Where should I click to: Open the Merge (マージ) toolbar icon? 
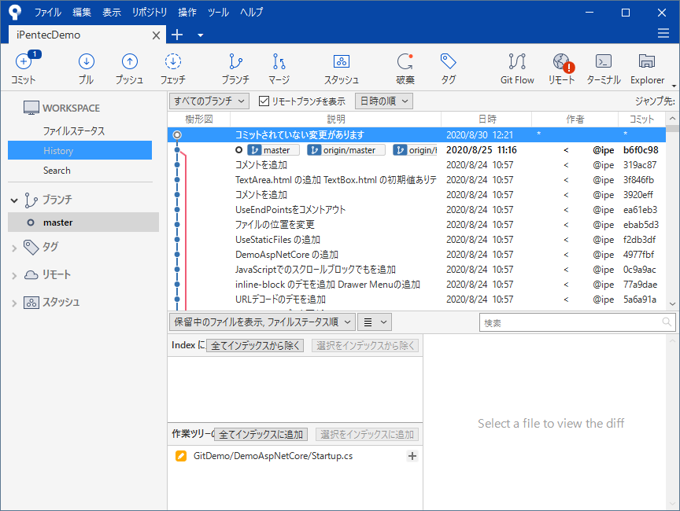(x=279, y=68)
